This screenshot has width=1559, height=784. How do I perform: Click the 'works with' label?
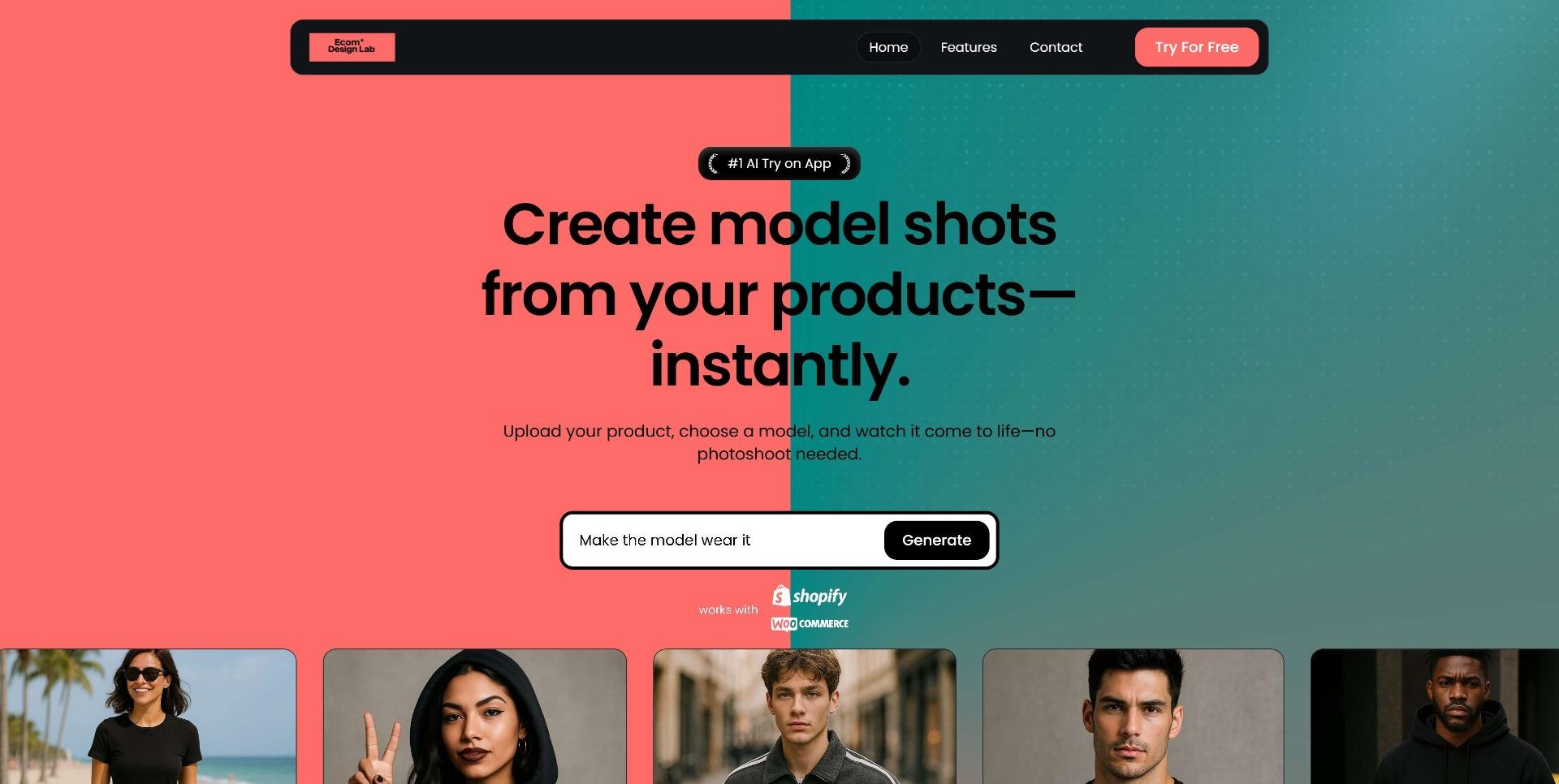[x=728, y=610]
